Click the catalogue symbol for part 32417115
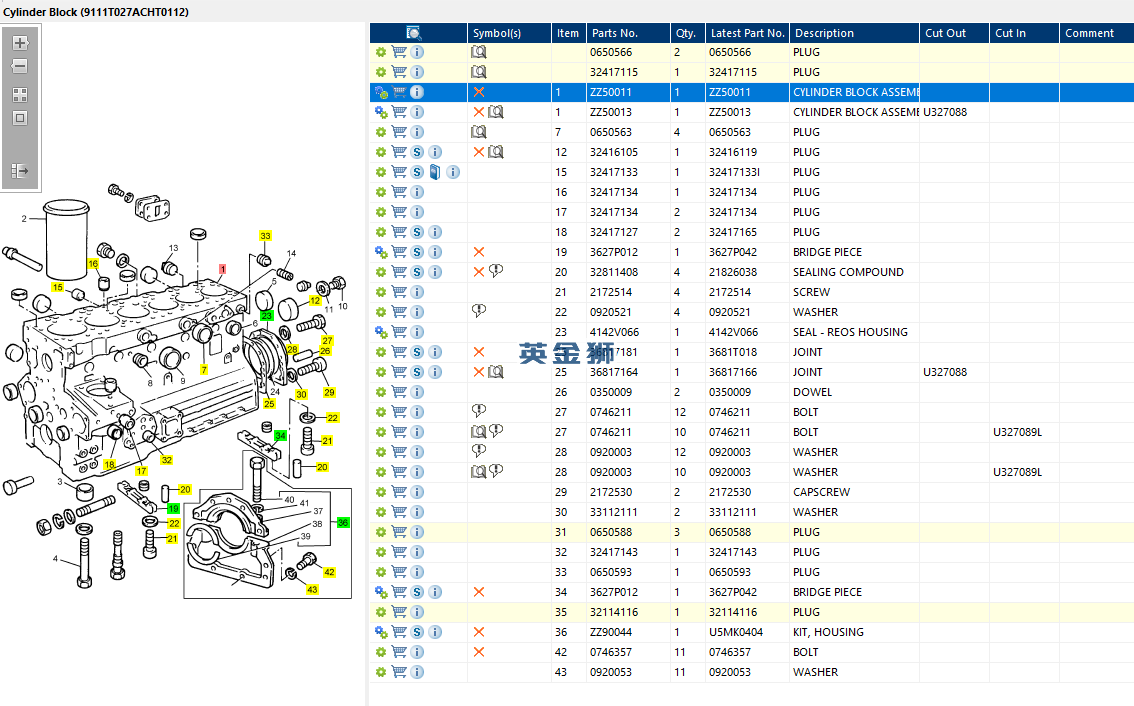 (479, 72)
